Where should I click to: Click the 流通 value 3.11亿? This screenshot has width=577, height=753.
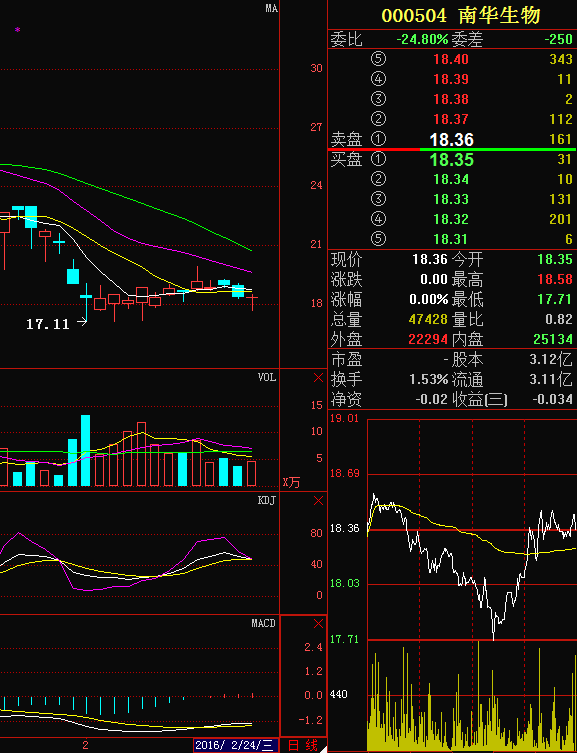tap(551, 379)
